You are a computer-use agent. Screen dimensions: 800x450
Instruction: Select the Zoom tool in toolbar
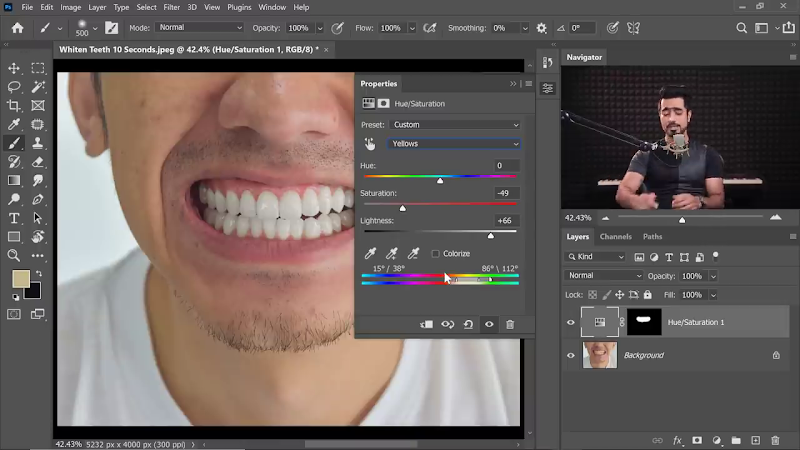(x=14, y=256)
